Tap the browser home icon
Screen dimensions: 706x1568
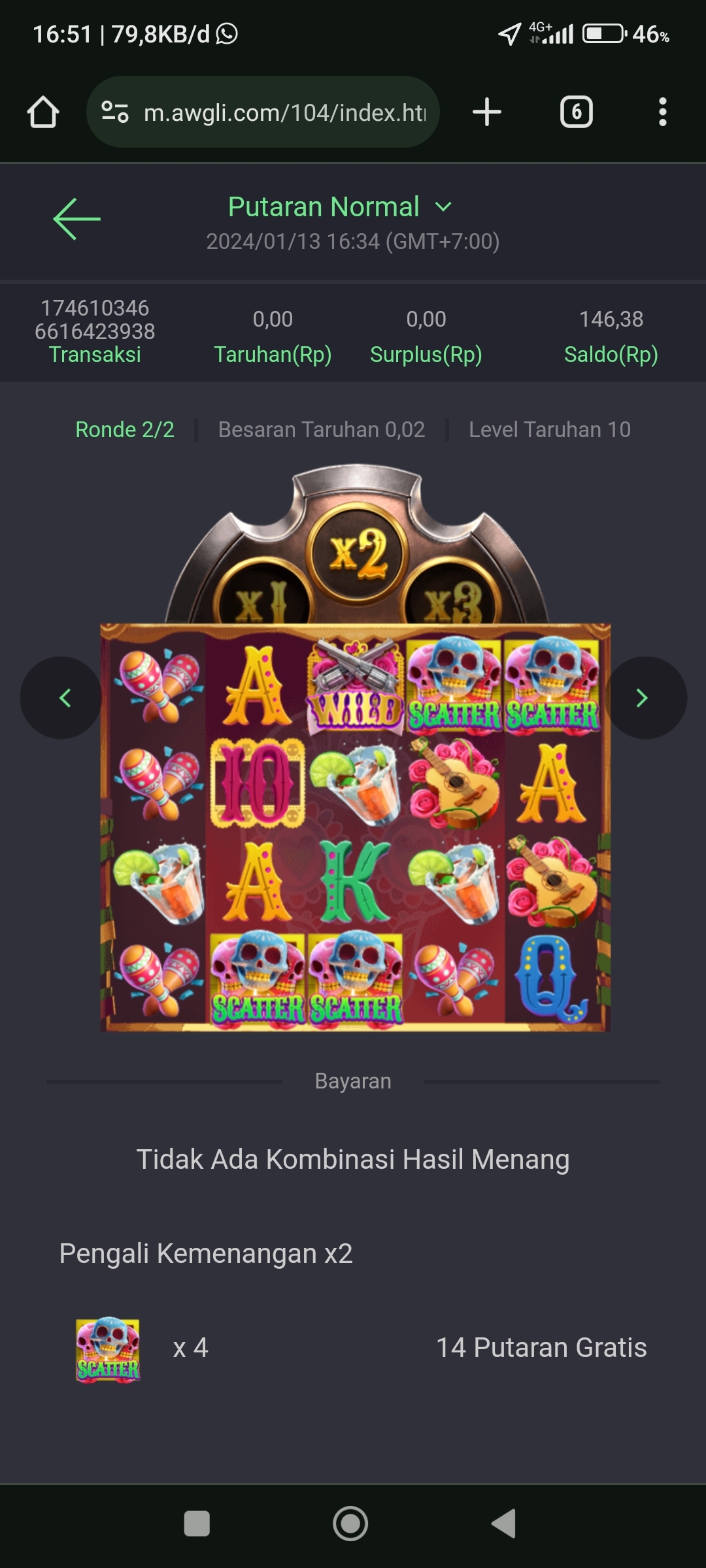[43, 112]
